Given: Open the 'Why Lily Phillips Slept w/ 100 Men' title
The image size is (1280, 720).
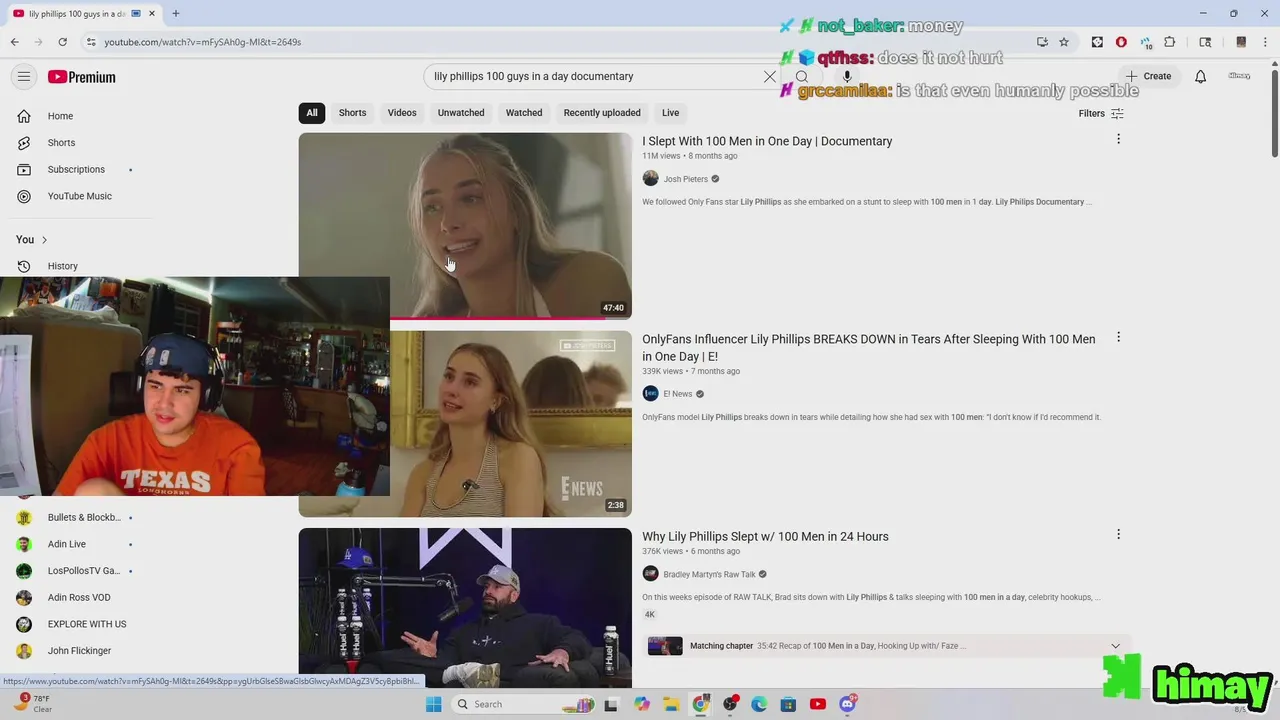Looking at the screenshot, I should point(765,537).
